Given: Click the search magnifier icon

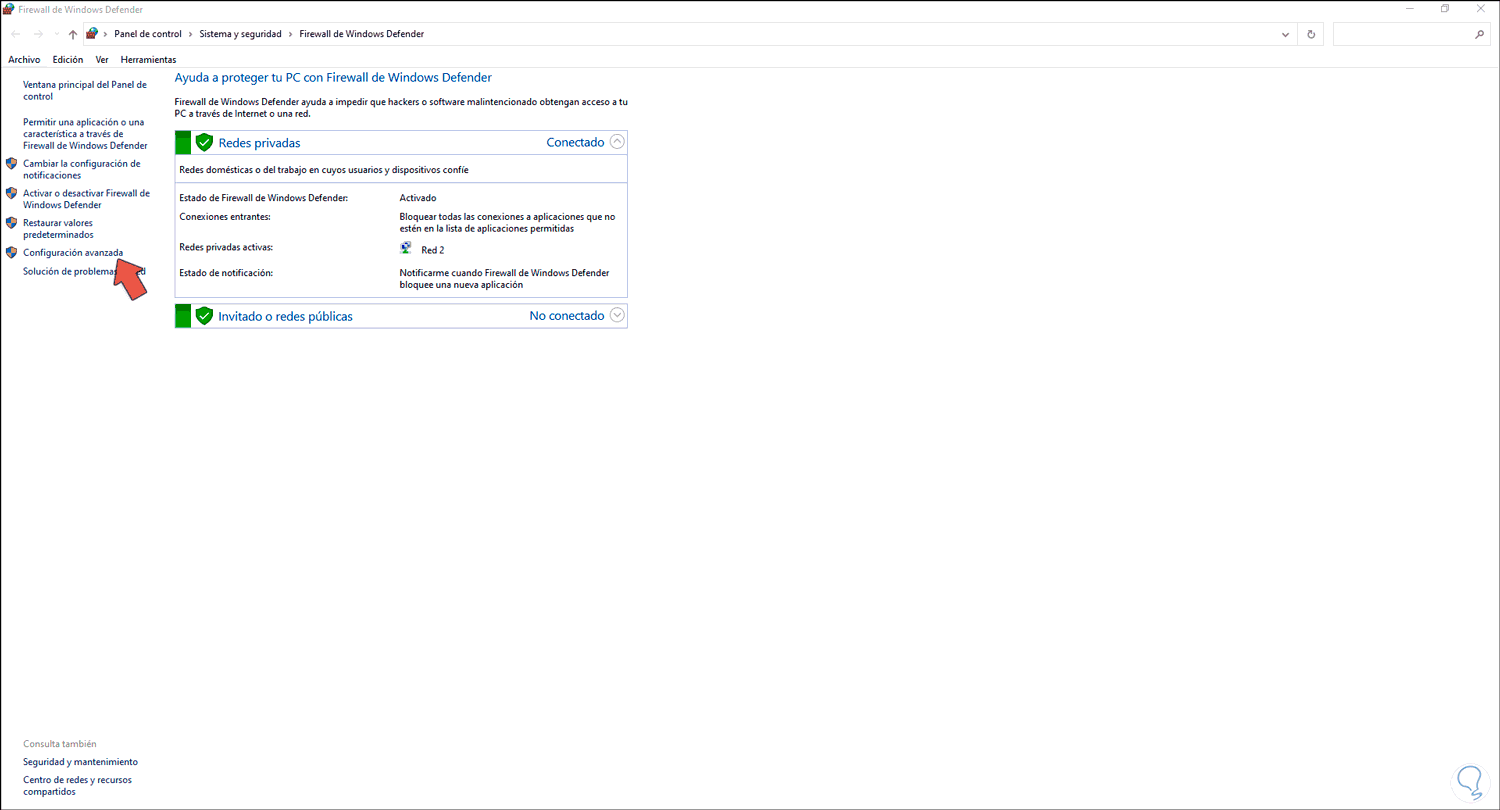Looking at the screenshot, I should [x=1480, y=34].
